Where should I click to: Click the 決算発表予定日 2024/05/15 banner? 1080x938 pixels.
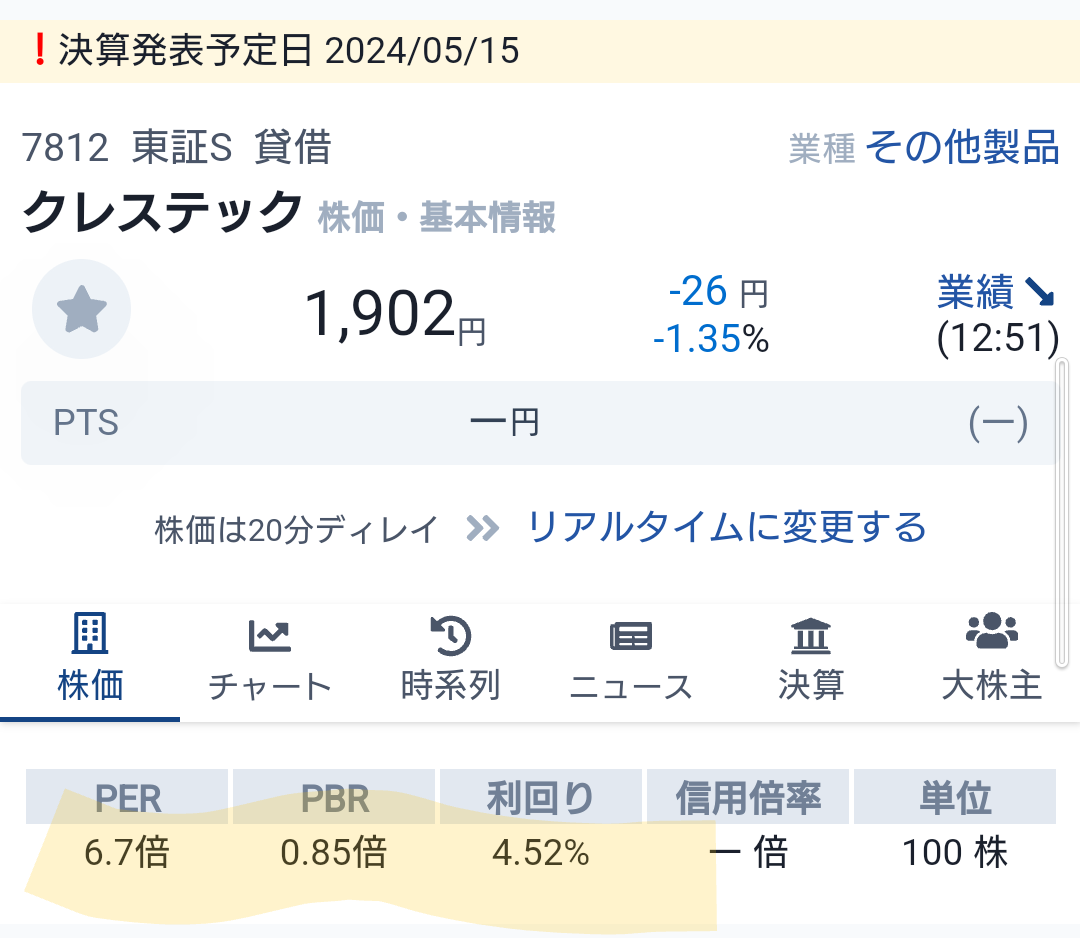(540, 51)
